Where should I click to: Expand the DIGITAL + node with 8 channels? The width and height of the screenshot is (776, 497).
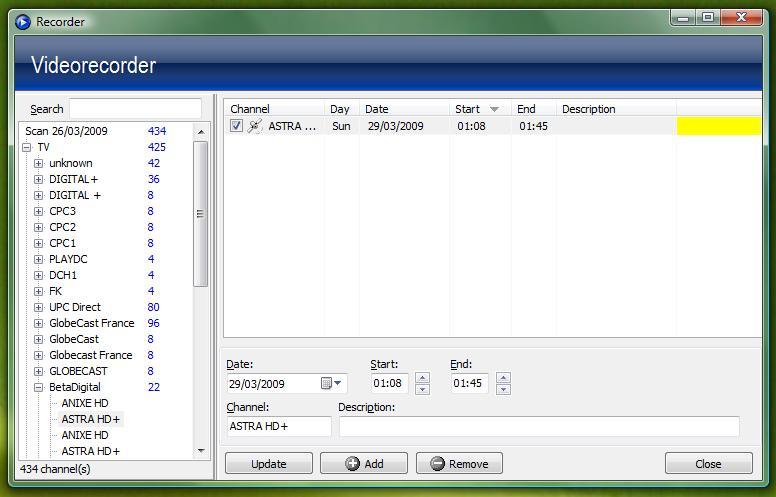pyautogui.click(x=39, y=195)
